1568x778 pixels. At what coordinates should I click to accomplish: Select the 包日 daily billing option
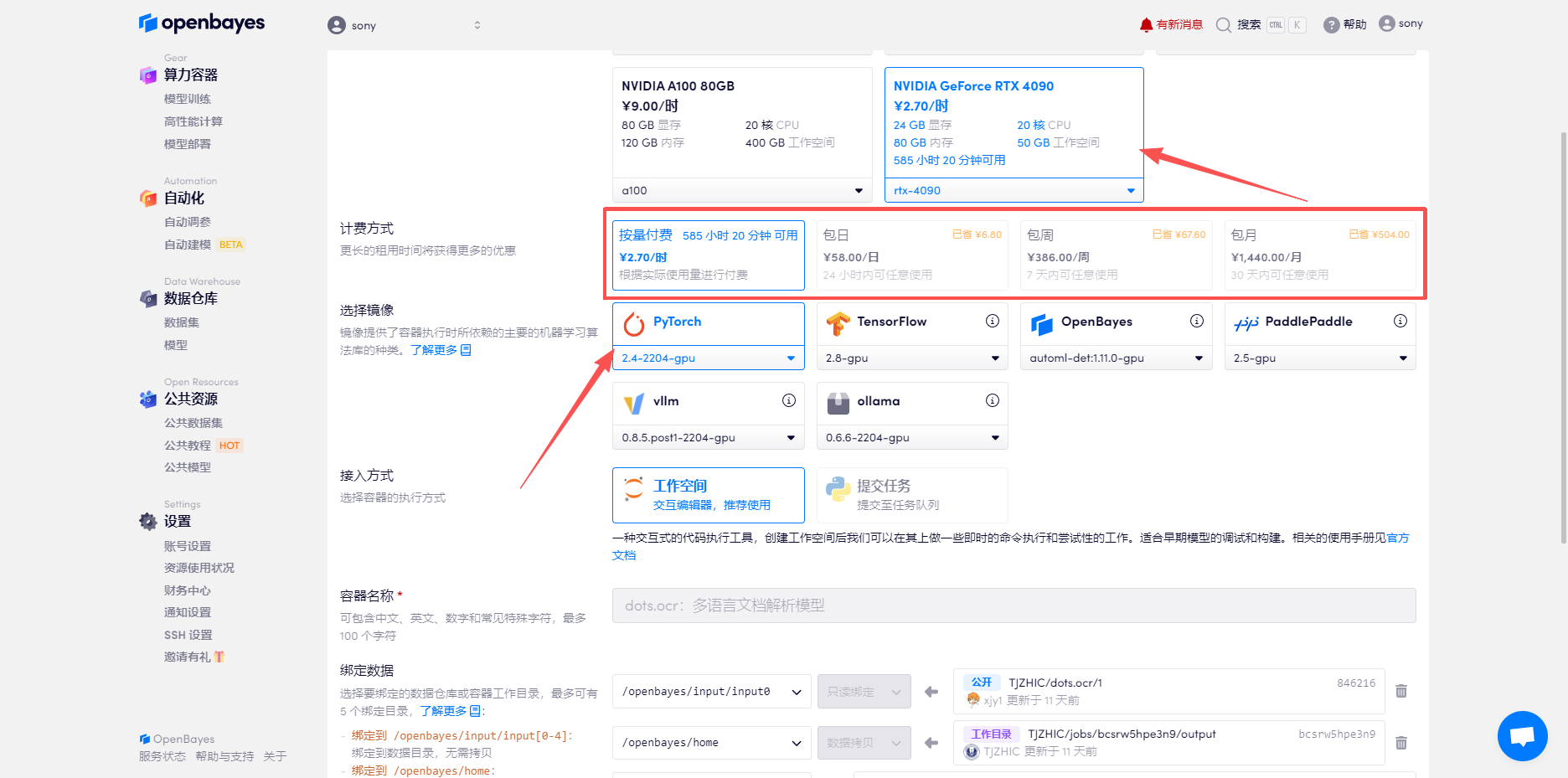point(911,255)
